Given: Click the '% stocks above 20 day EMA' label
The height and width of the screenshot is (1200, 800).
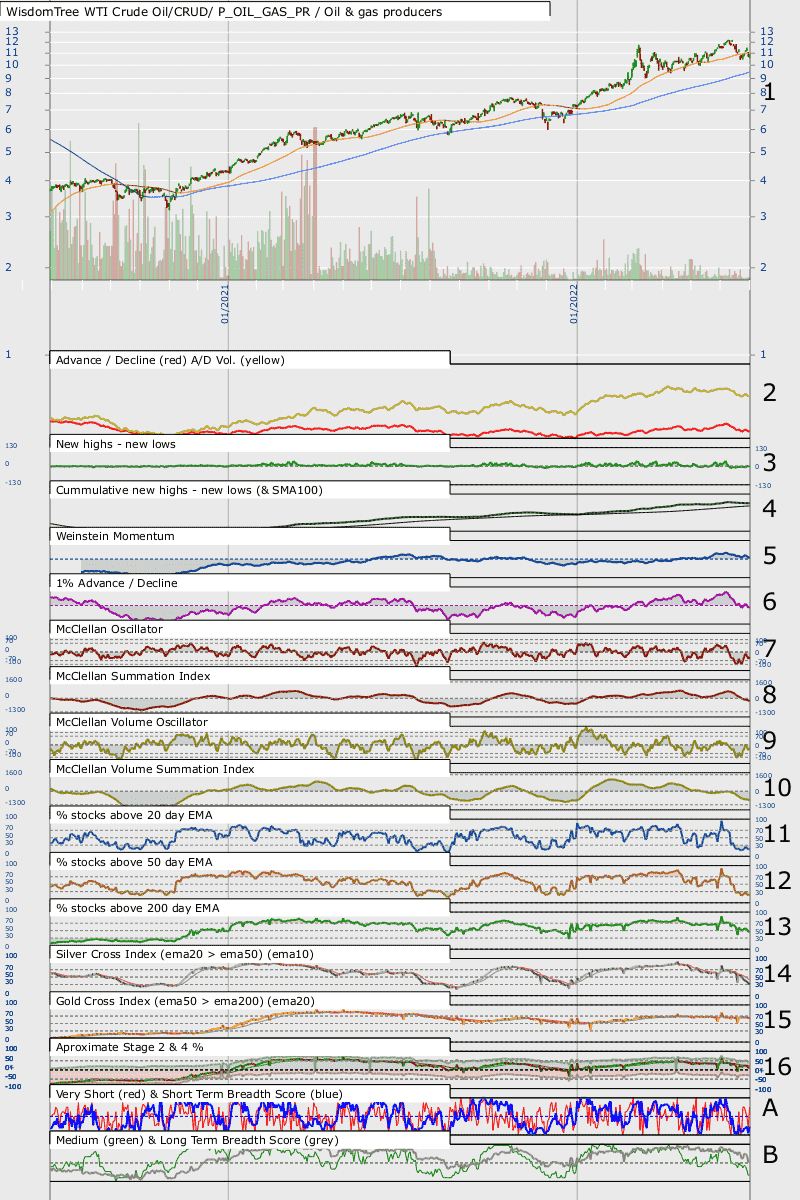Looking at the screenshot, I should pyautogui.click(x=133, y=815).
